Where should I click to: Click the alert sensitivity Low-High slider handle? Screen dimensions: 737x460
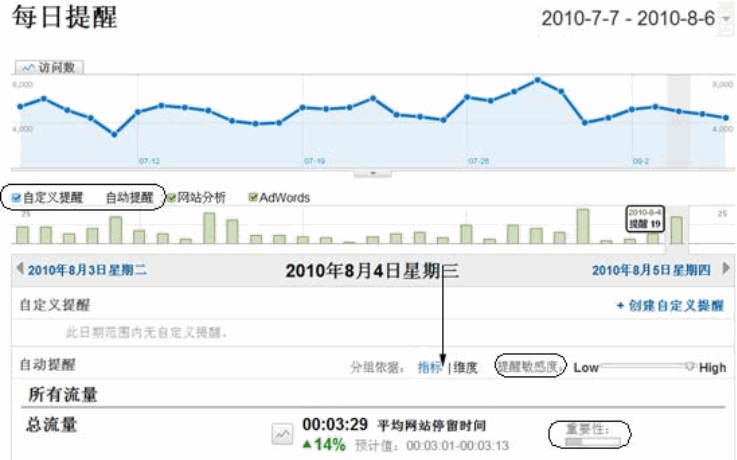(689, 367)
